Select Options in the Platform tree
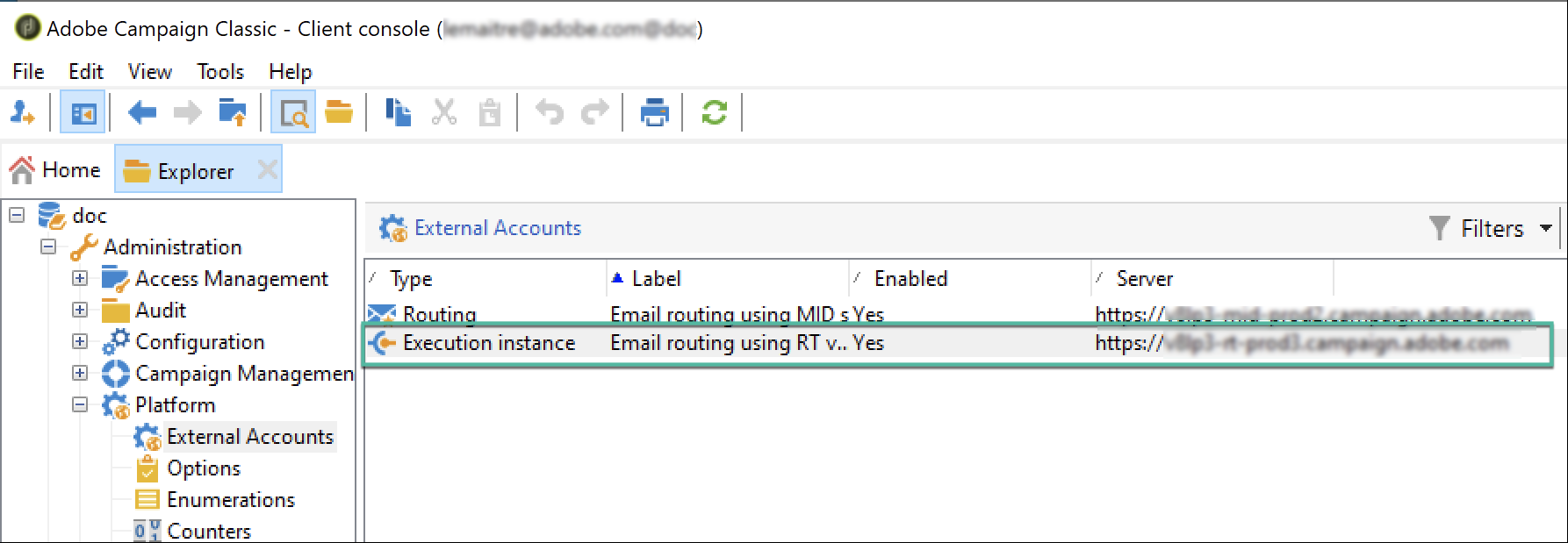 click(x=203, y=468)
